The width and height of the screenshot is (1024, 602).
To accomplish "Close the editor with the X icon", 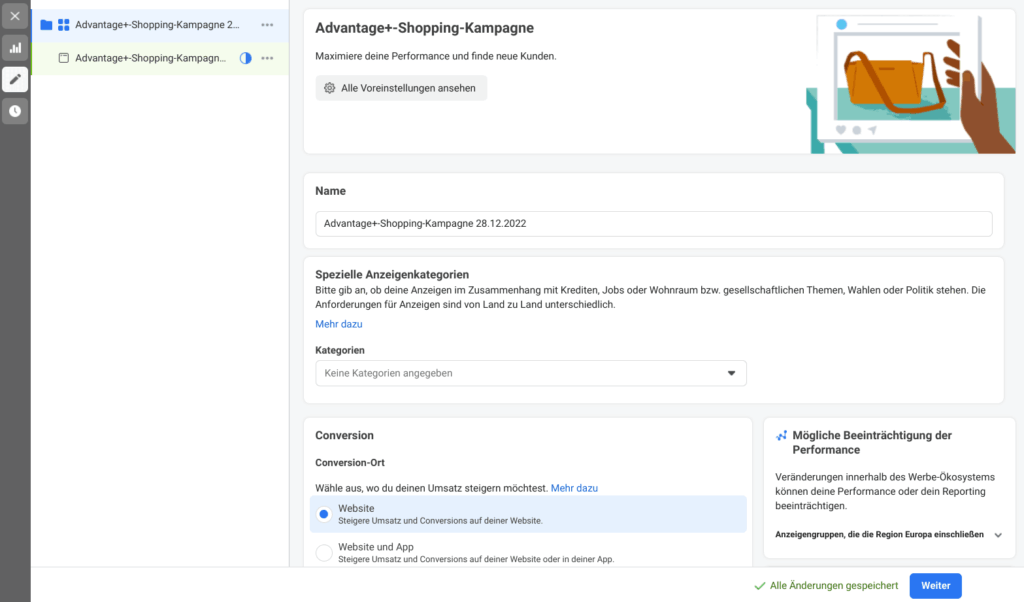I will click(15, 15).
